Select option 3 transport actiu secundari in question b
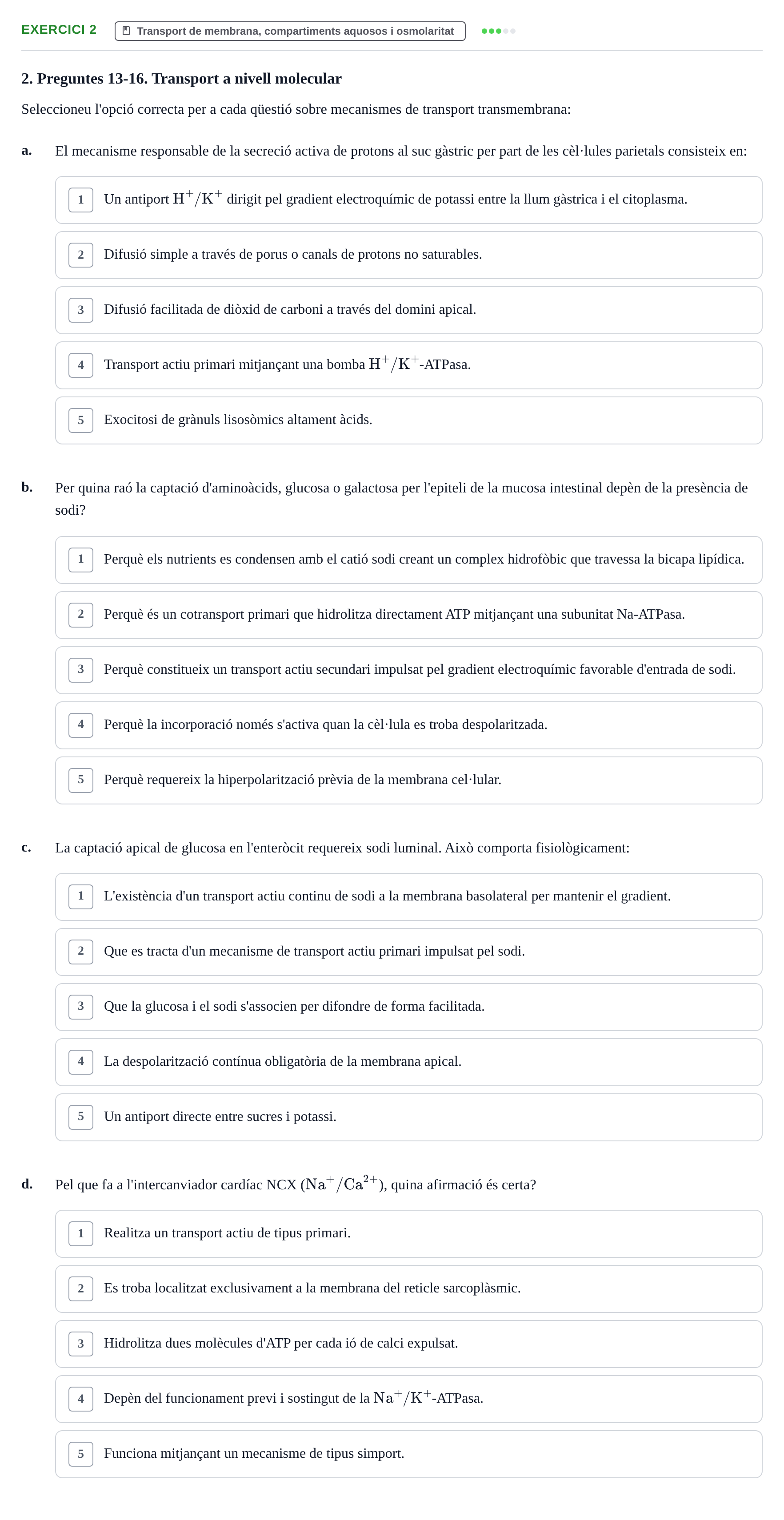 coord(408,670)
